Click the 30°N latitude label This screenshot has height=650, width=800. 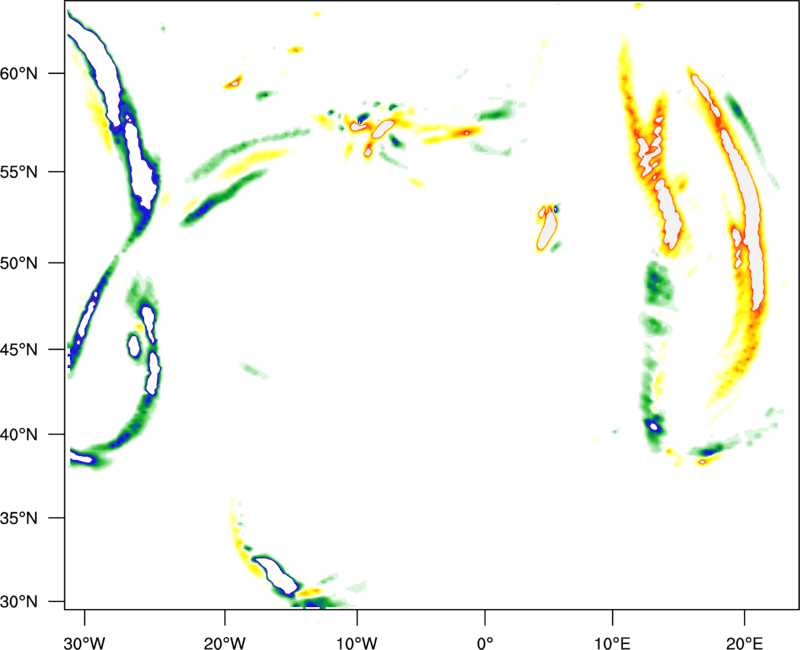tap(19, 602)
